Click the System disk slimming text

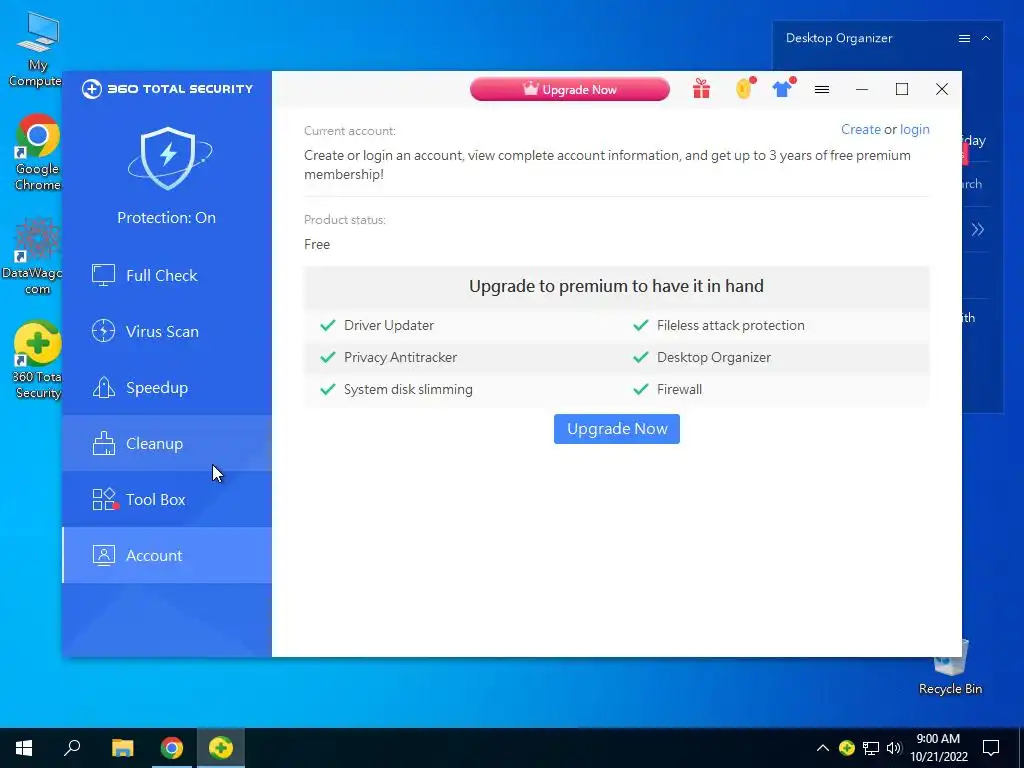coord(408,389)
